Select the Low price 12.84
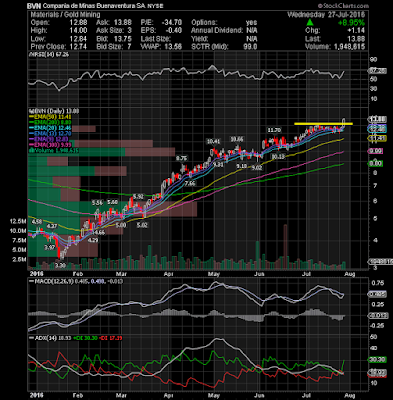The image size is (393, 400). coord(79,38)
